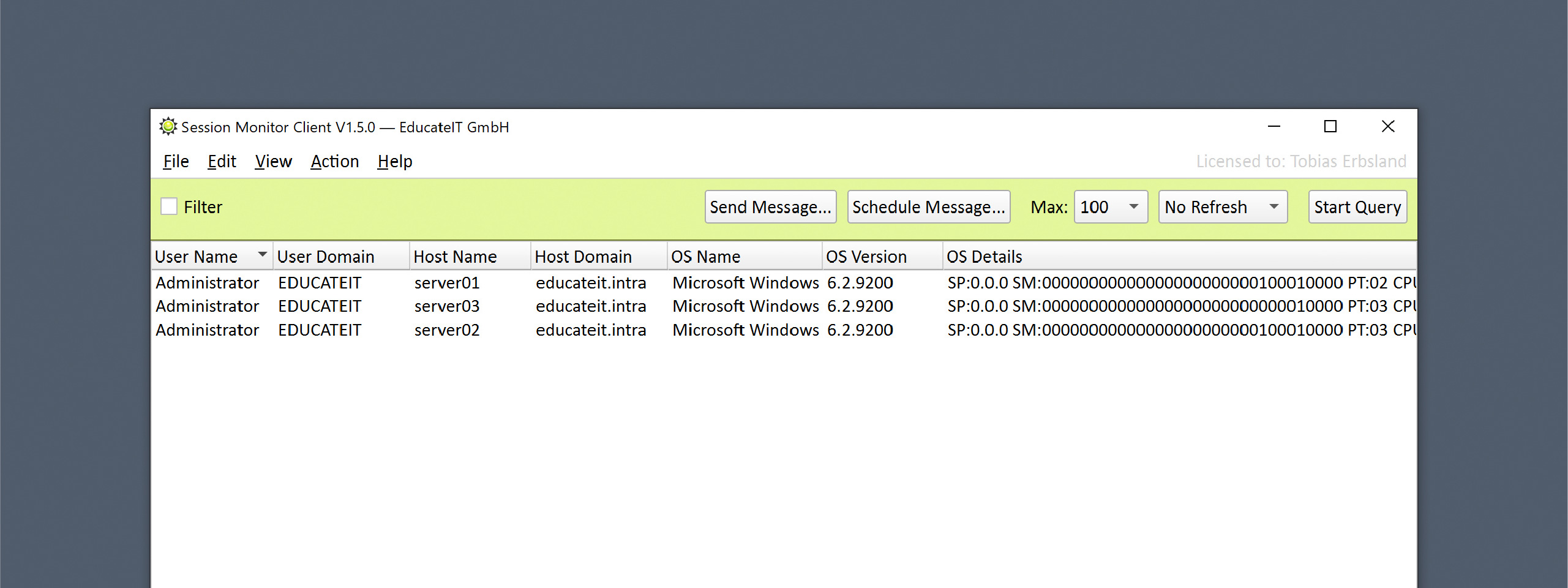Image resolution: width=1568 pixels, height=588 pixels.
Task: Click the Session Monitor Client application icon
Action: tap(167, 127)
